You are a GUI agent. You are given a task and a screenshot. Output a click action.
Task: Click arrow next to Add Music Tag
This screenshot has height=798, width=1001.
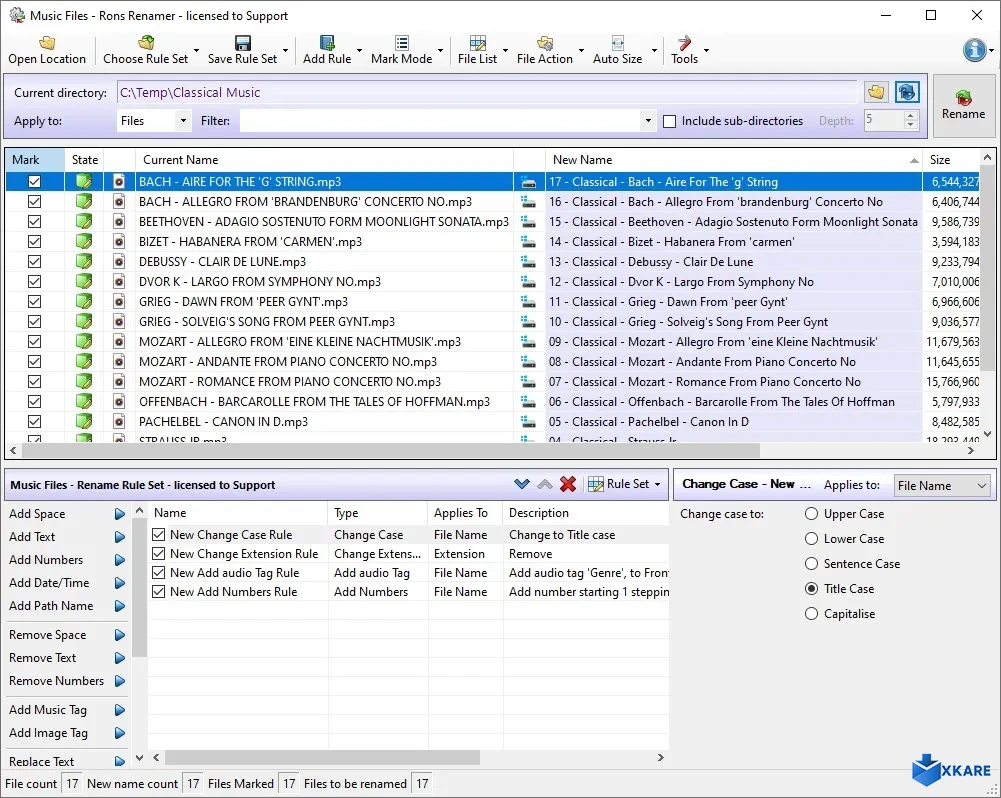tap(119, 710)
